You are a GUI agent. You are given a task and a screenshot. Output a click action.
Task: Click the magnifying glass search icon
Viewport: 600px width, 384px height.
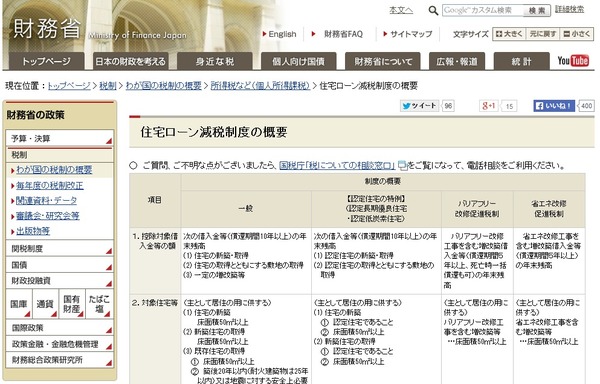point(433,10)
